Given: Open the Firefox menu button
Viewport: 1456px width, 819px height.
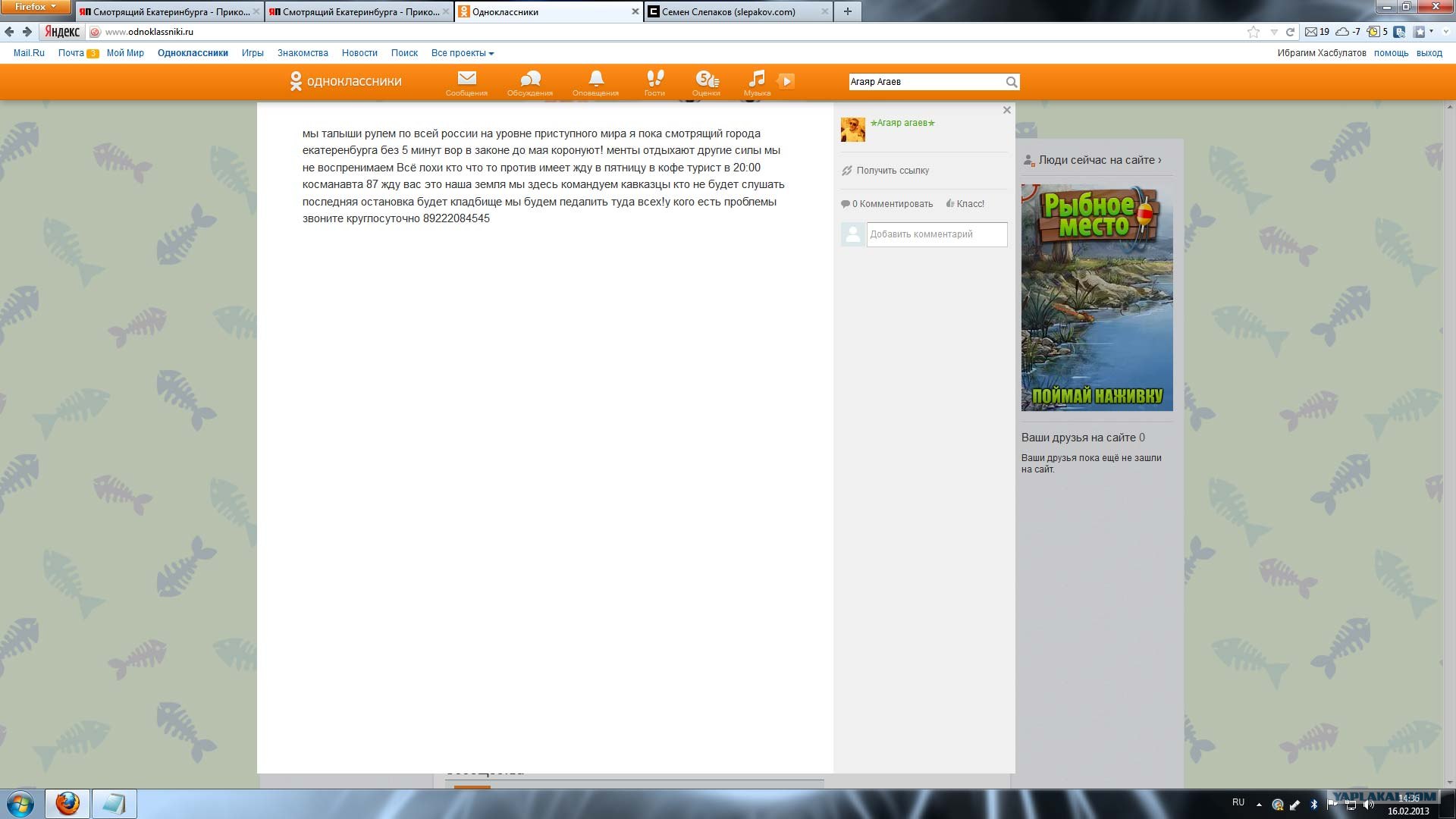Looking at the screenshot, I should click(36, 7).
